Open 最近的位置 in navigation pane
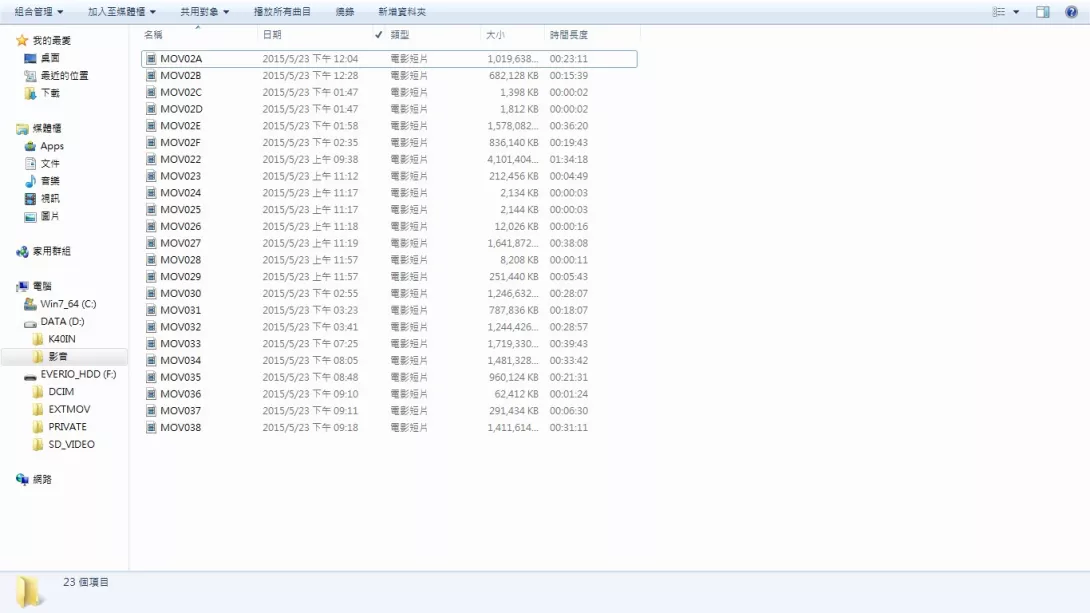Image resolution: width=1090 pixels, height=613 pixels. click(64, 75)
